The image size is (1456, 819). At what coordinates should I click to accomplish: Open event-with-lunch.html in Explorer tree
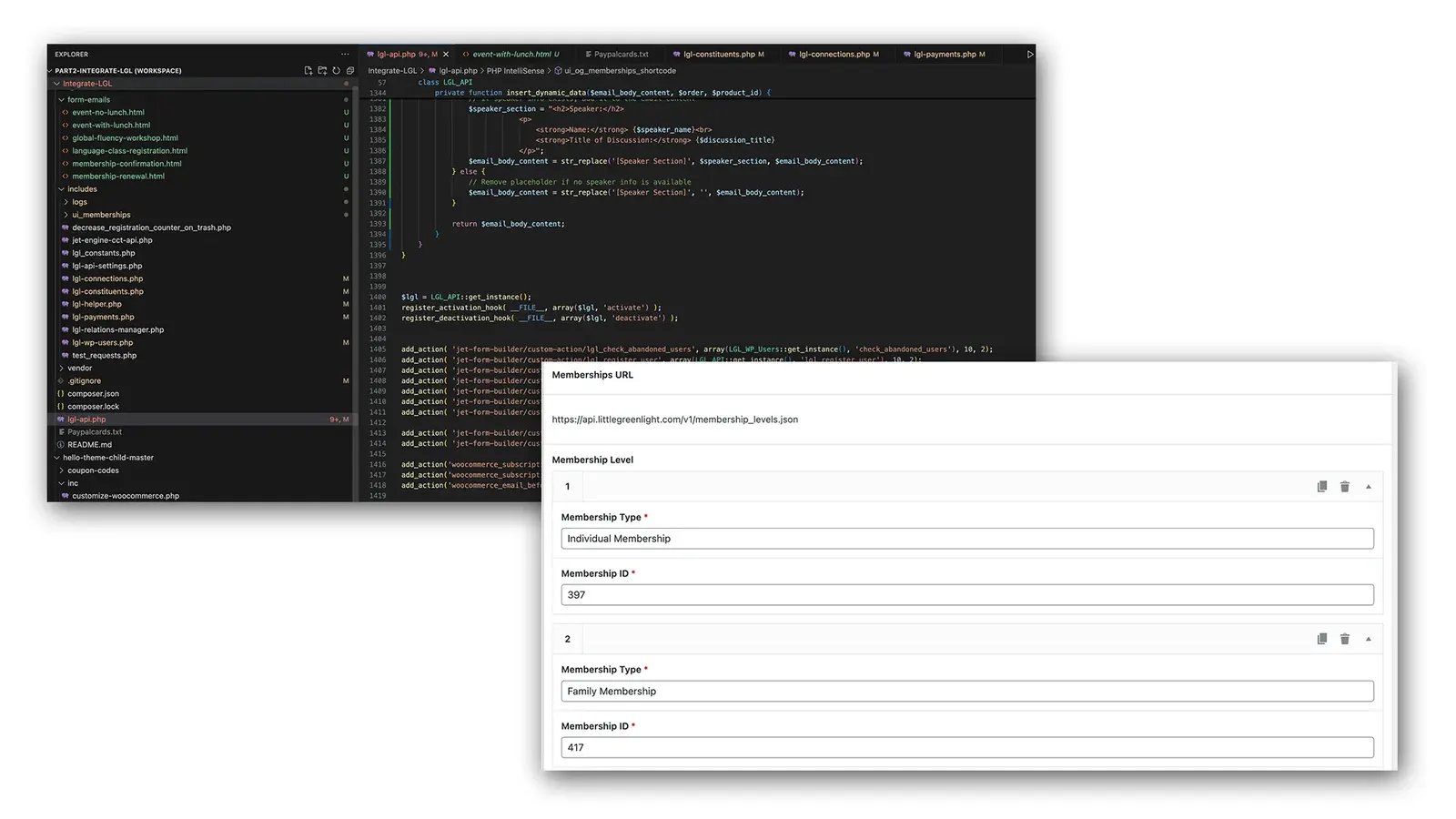111,126
